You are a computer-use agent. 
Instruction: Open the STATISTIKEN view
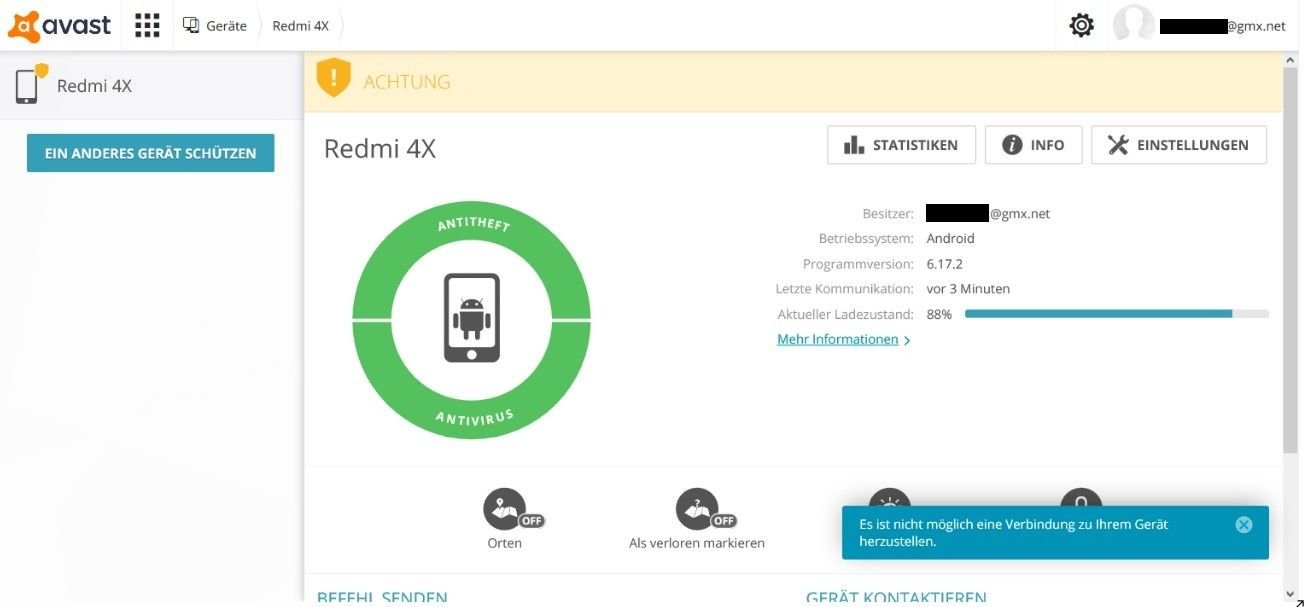pyautogui.click(x=900, y=145)
